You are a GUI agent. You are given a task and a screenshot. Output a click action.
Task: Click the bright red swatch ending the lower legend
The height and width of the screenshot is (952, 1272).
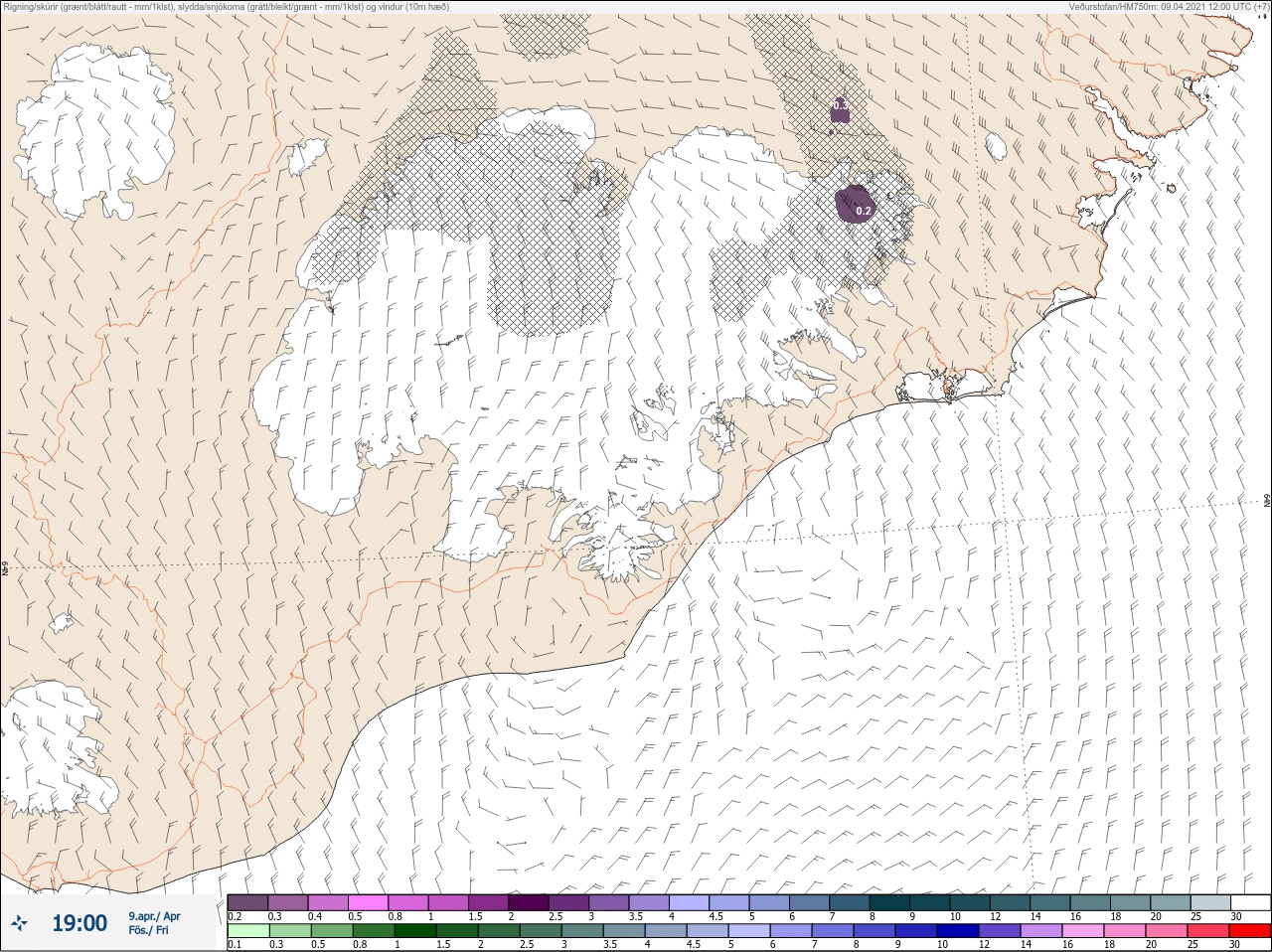1250,931
